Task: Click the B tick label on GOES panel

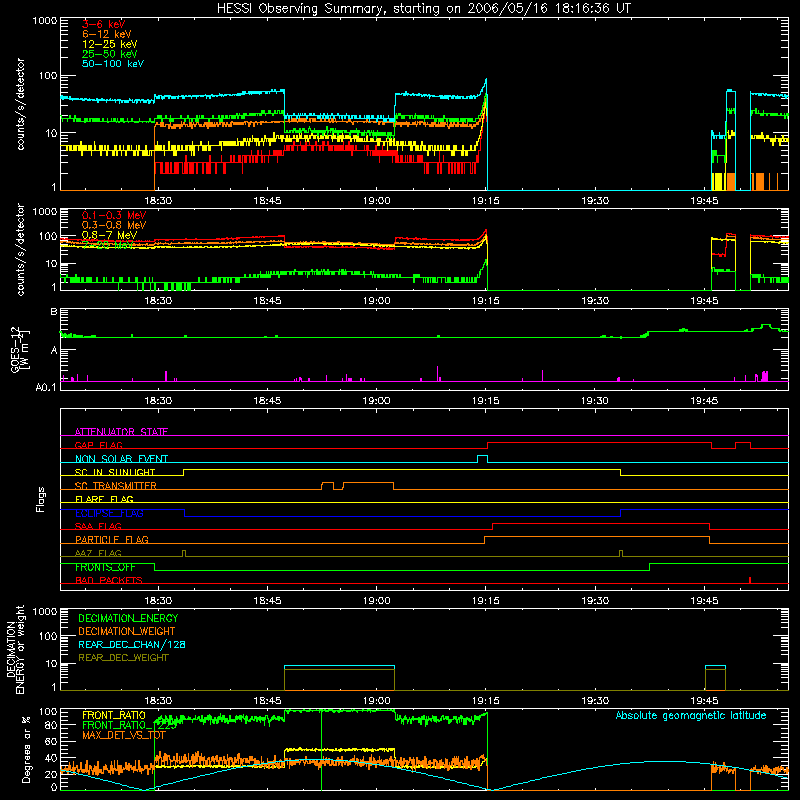Action: point(54,312)
